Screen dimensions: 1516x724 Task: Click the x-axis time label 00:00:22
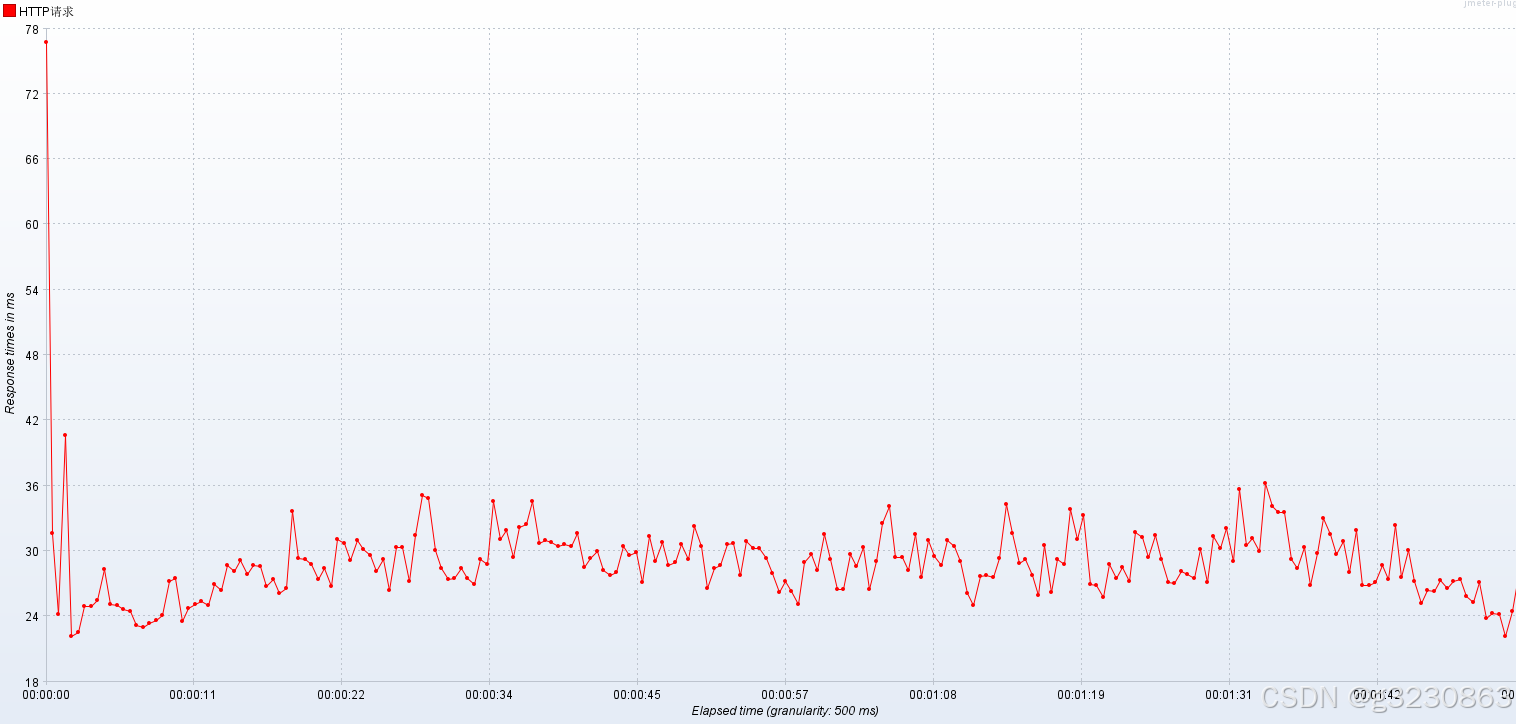341,694
